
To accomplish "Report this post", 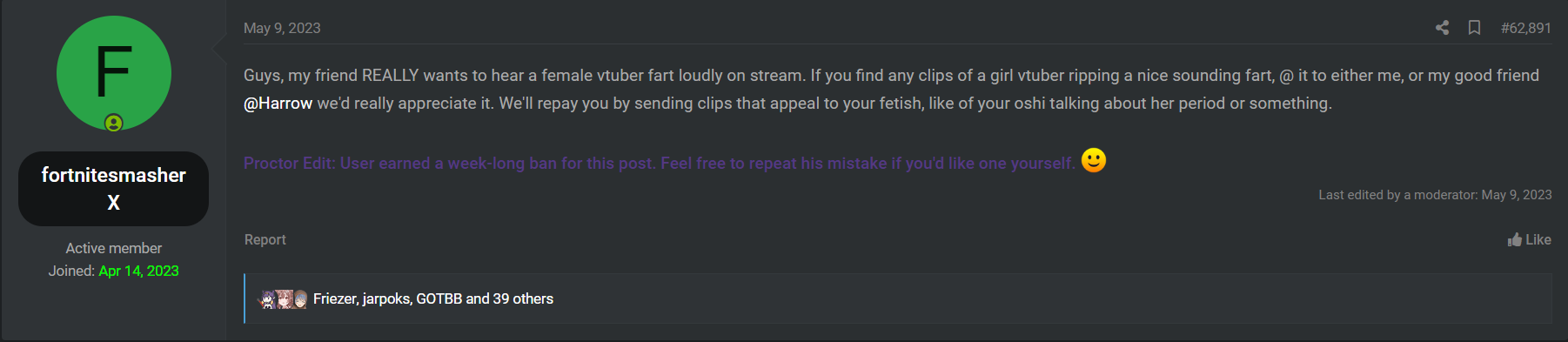I will (265, 239).
